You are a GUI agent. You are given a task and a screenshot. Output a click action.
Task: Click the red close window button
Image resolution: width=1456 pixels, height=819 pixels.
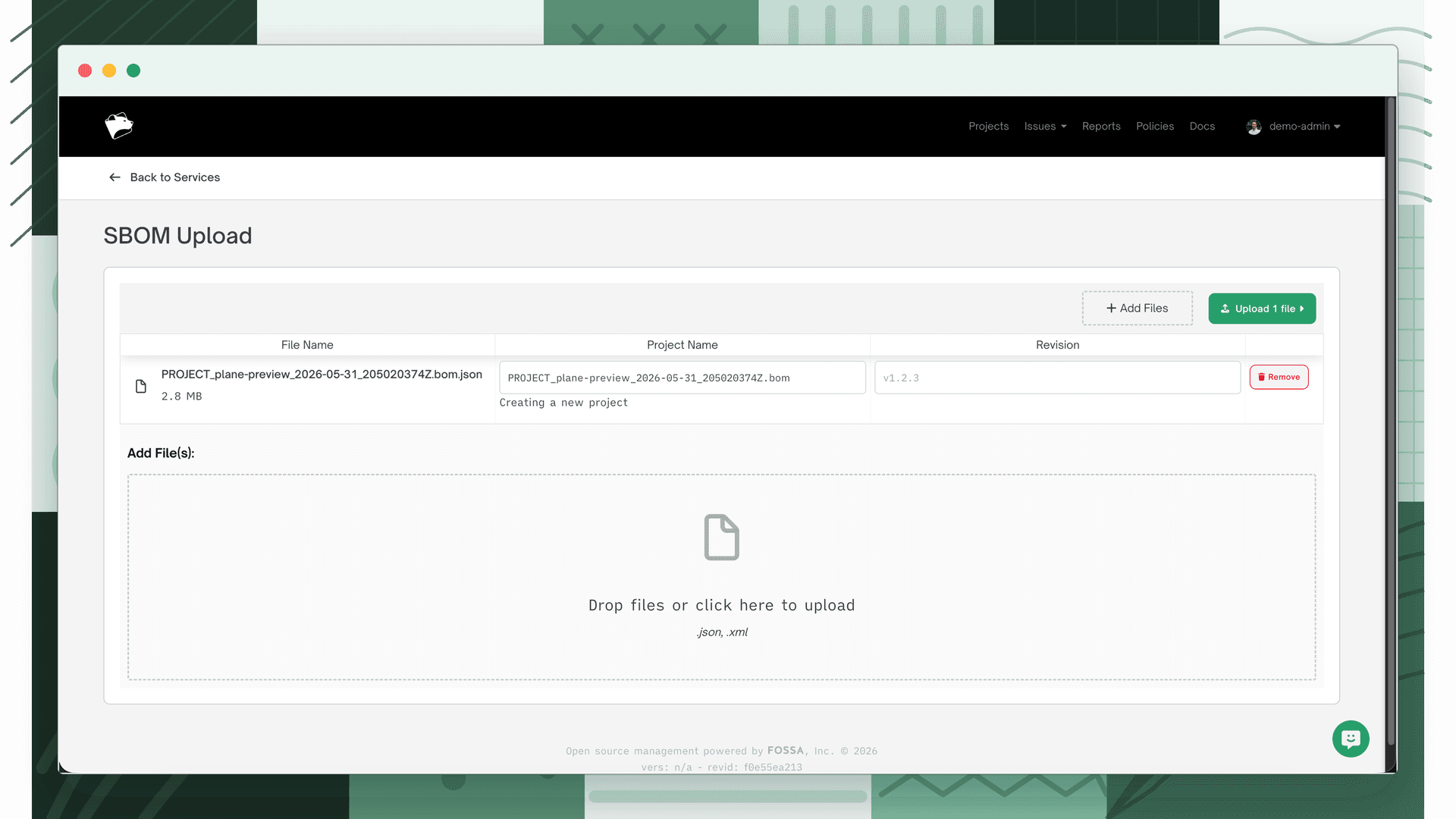(x=85, y=71)
